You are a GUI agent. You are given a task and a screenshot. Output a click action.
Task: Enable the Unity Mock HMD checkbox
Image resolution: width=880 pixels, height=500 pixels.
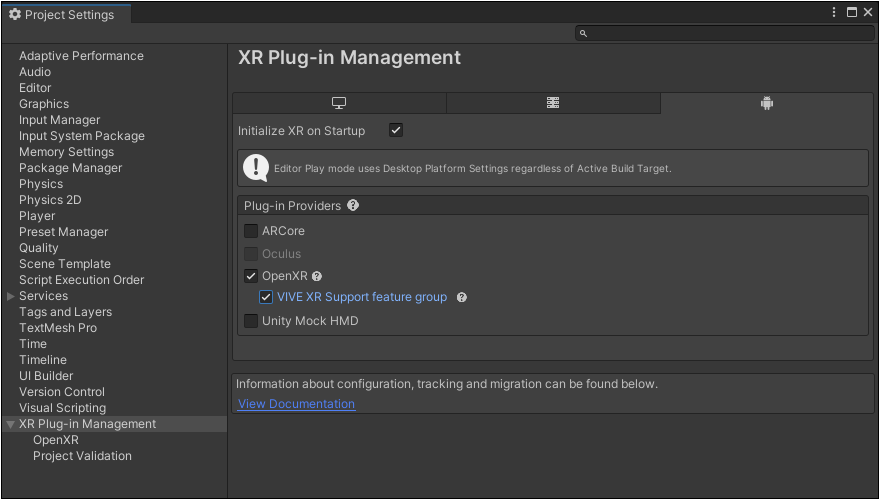point(251,321)
